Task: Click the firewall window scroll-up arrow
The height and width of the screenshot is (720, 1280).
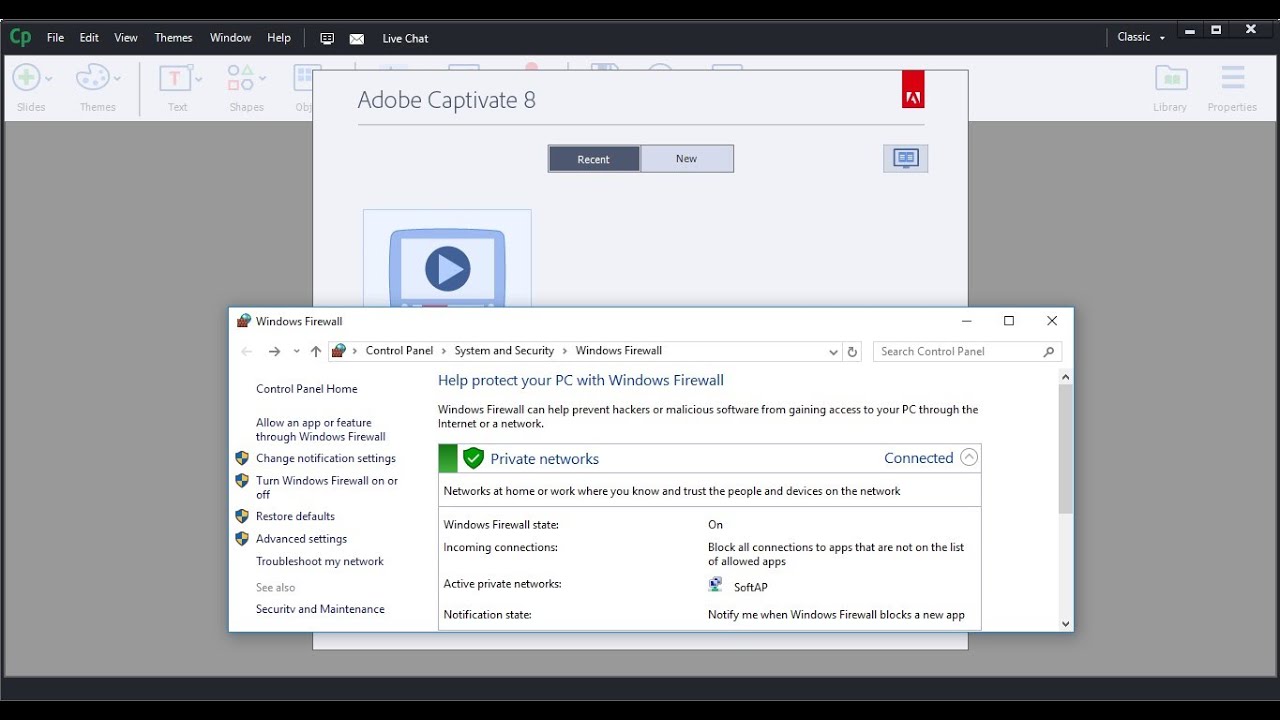Action: (1065, 377)
